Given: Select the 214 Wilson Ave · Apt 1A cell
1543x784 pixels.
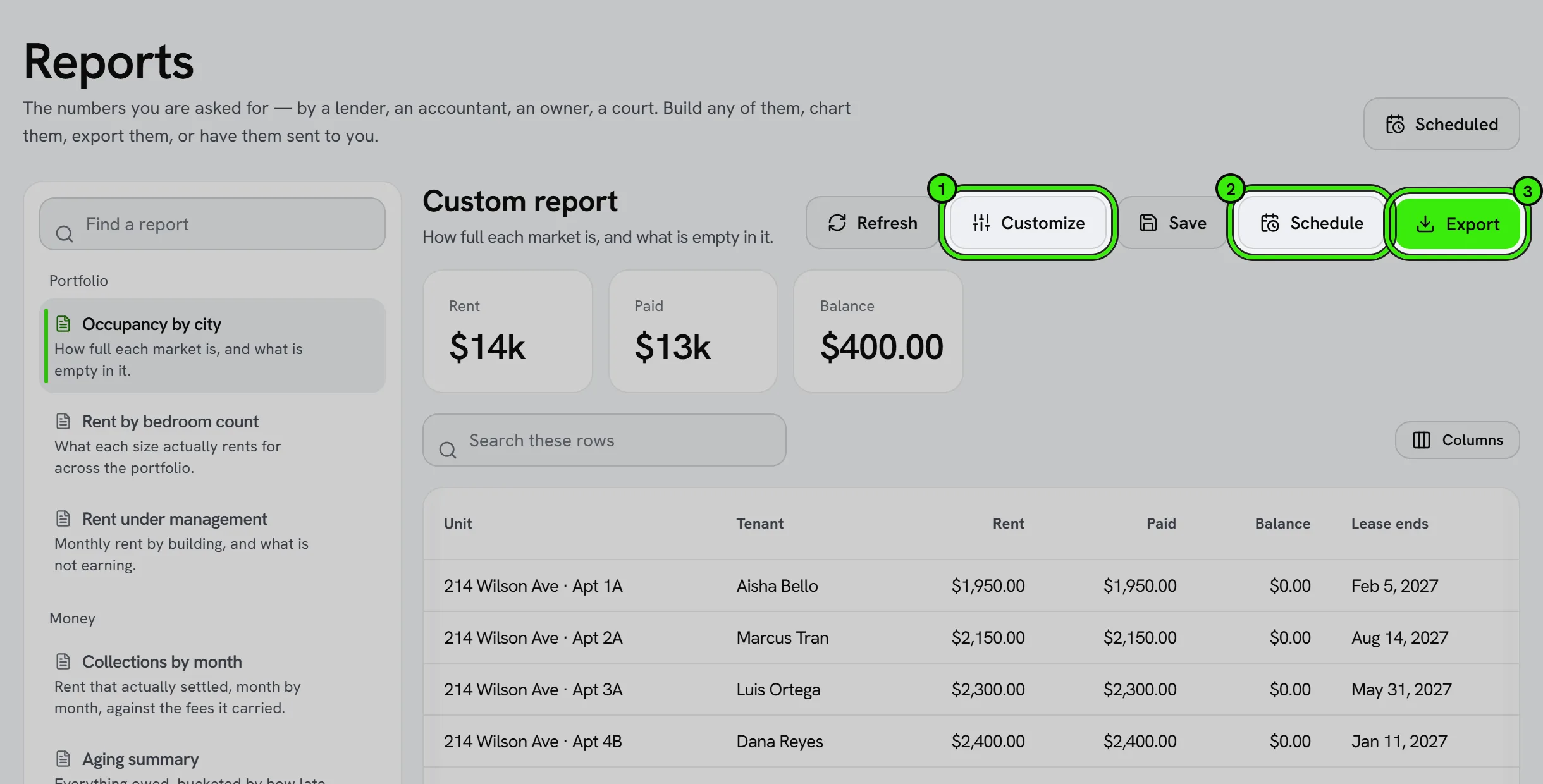Looking at the screenshot, I should pyautogui.click(x=533, y=586).
